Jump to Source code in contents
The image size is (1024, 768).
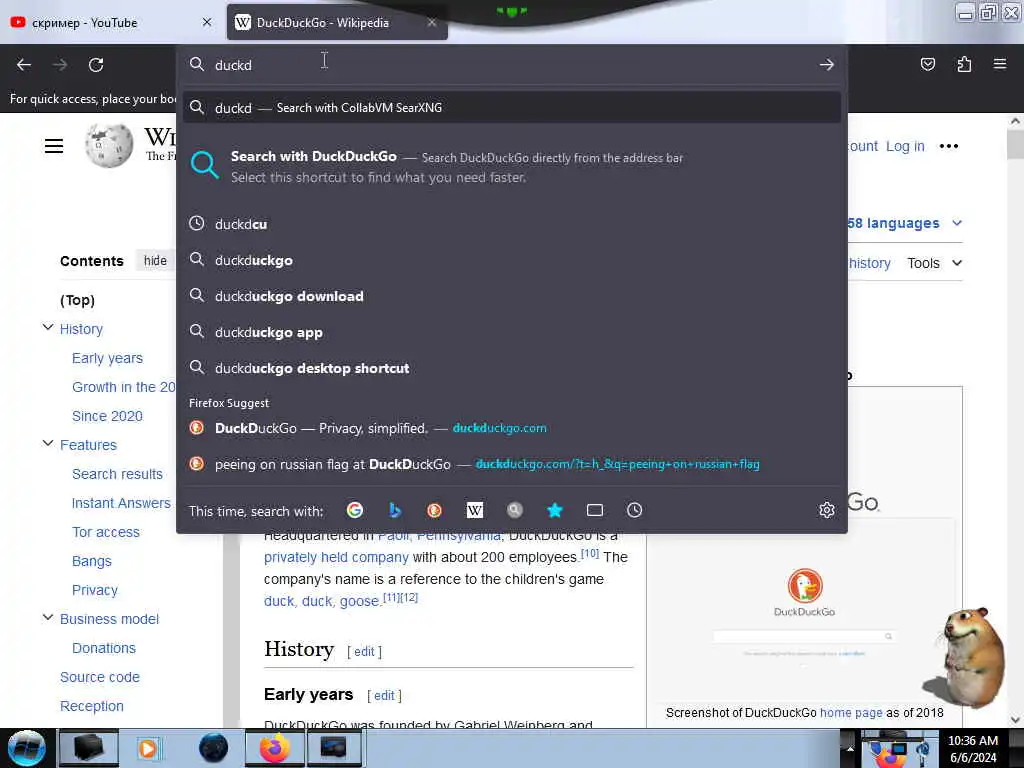click(x=100, y=677)
